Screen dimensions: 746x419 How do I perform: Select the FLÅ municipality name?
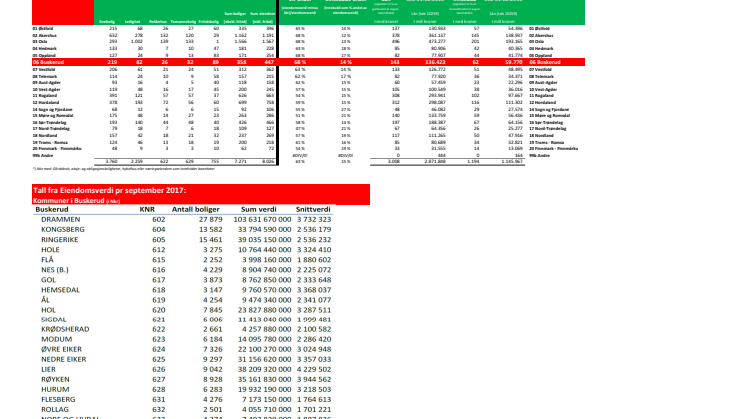click(47, 260)
